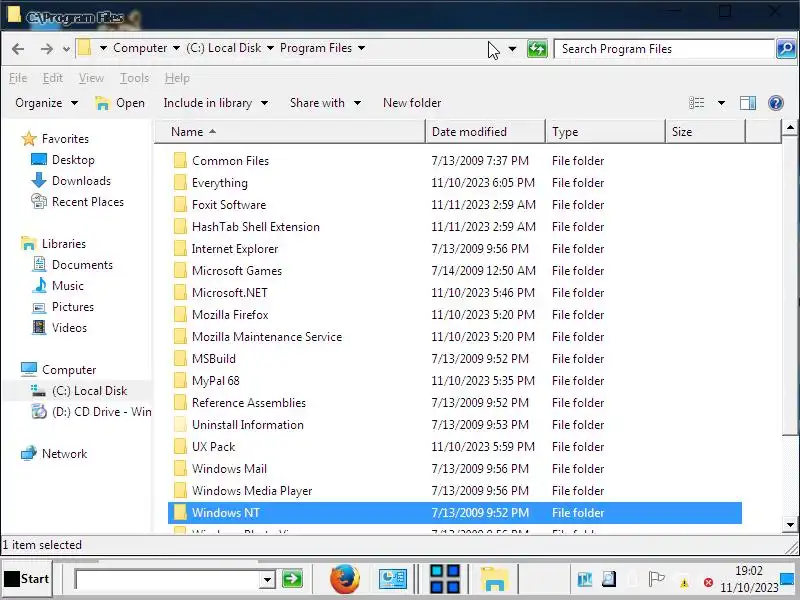Launch Firefox from the taskbar
The image size is (800, 600).
pyautogui.click(x=344, y=579)
